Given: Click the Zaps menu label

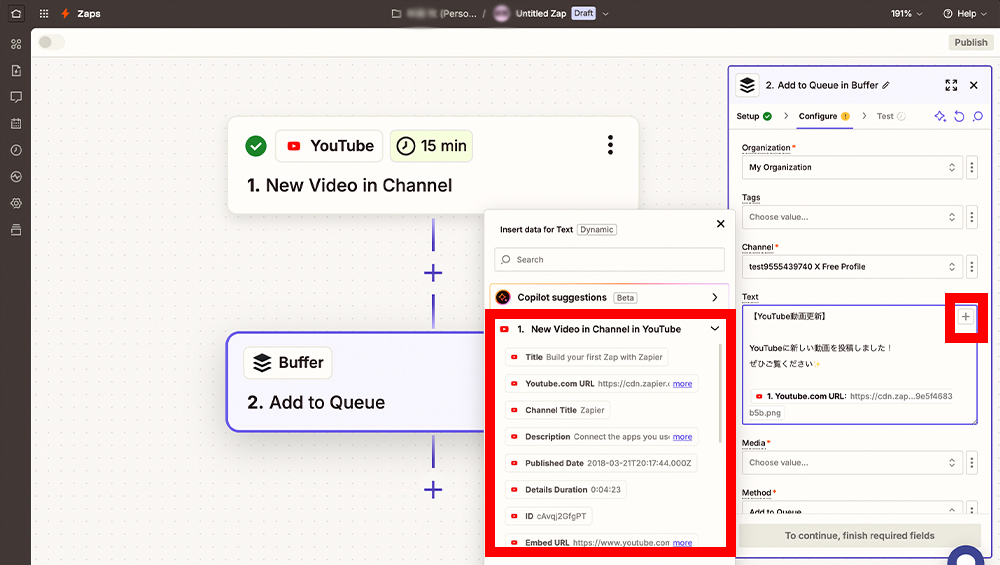Looking at the screenshot, I should point(89,13).
